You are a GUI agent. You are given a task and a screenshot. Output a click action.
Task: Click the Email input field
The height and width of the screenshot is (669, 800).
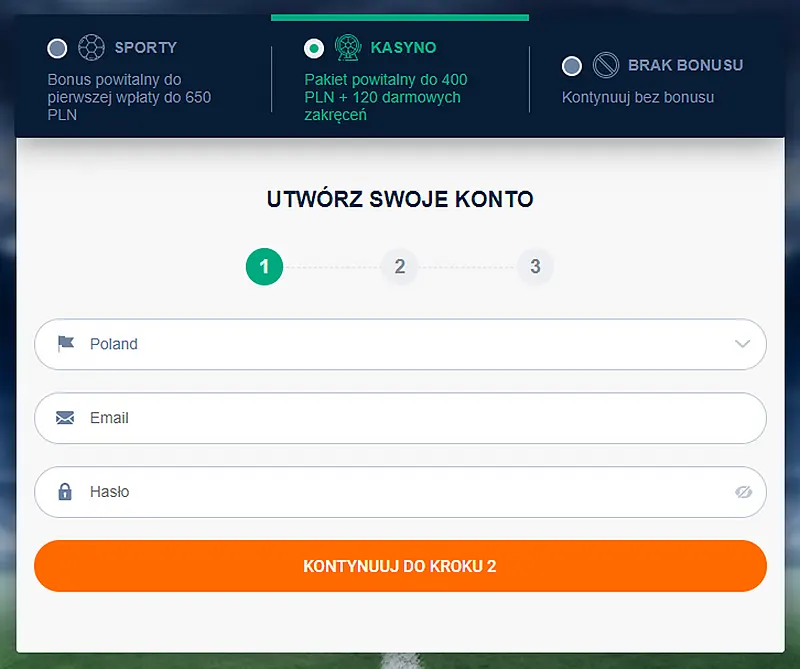coord(400,418)
